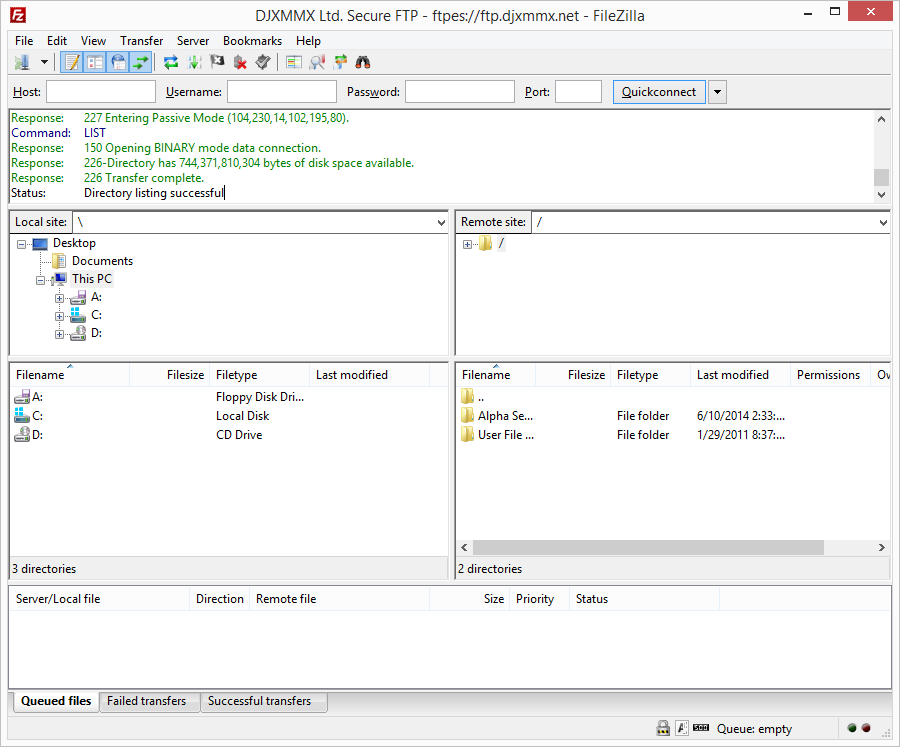Viewport: 900px width, 747px height.
Task: Open the Quickconnect history dropdown arrow
Action: (717, 92)
